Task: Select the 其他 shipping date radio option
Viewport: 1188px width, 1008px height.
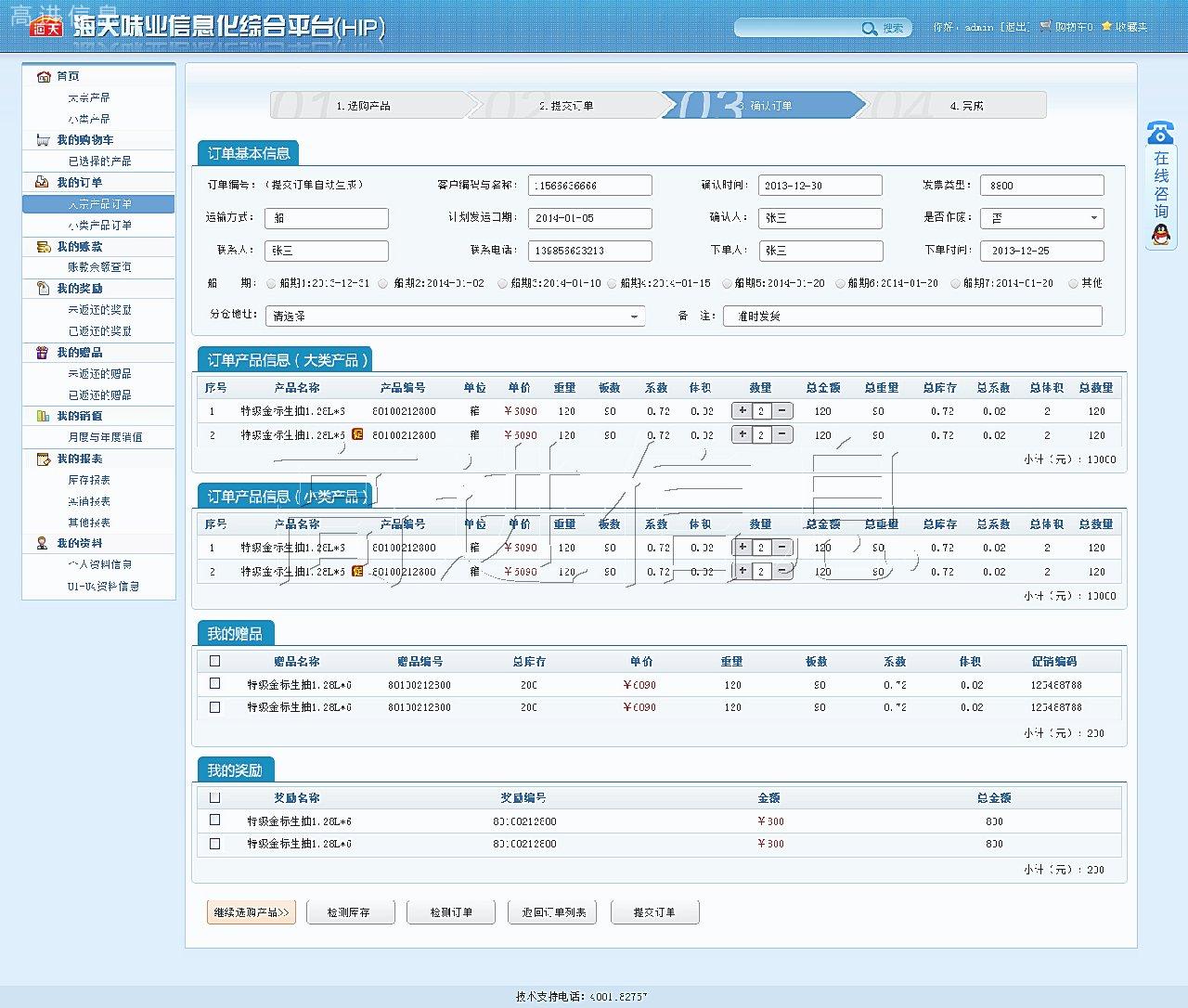Action: click(1073, 284)
